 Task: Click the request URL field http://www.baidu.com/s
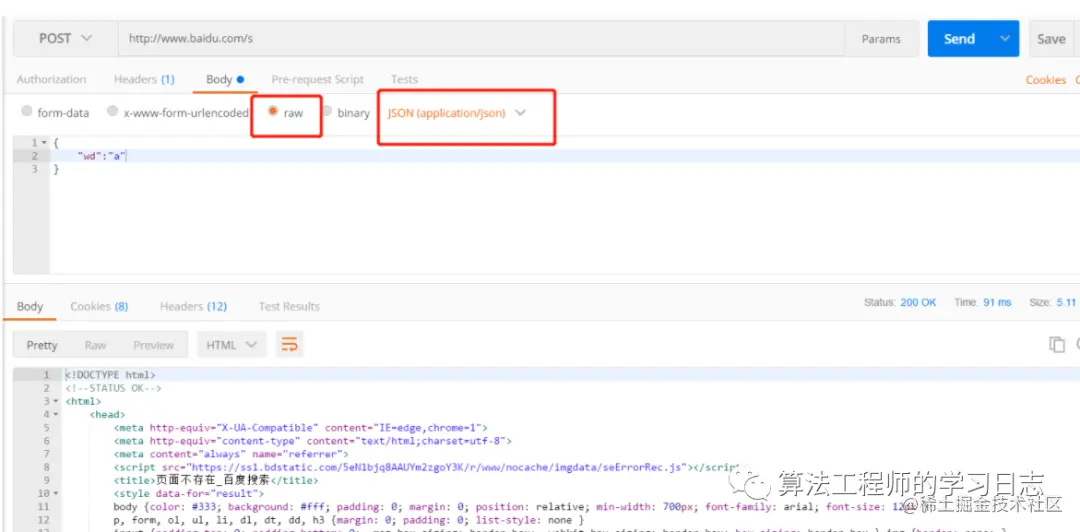point(481,39)
